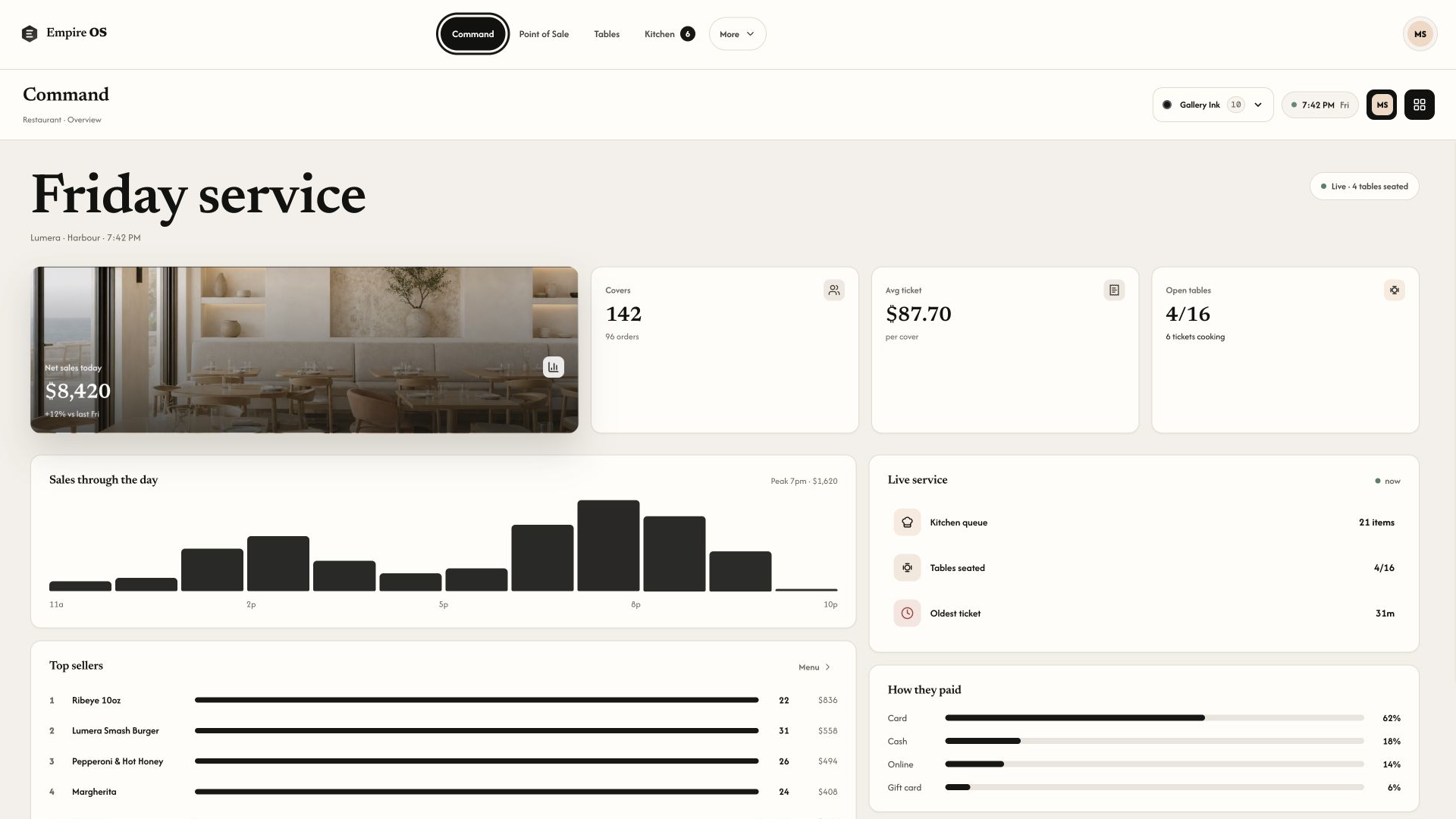The image size is (1456, 819).
Task: Click the Peak 7pm · $1,620 label
Action: tap(804, 482)
